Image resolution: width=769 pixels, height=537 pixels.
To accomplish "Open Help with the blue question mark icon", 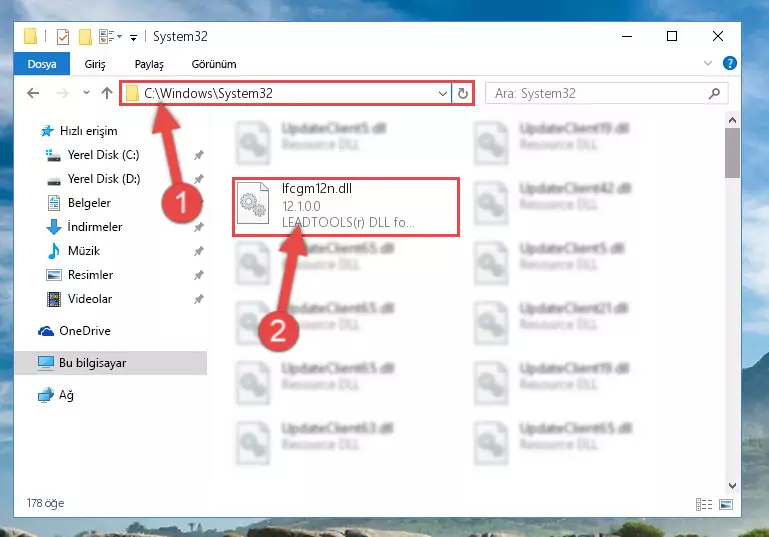I will coord(729,63).
